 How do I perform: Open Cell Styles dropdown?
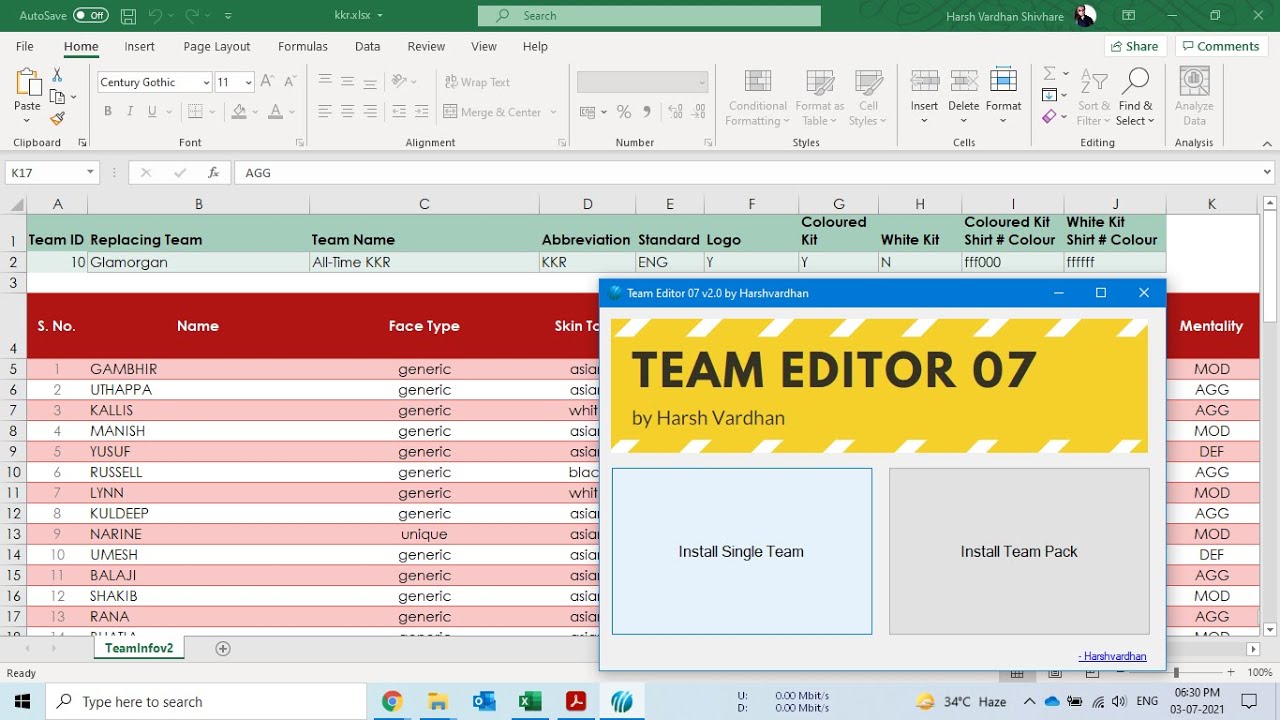pos(868,97)
